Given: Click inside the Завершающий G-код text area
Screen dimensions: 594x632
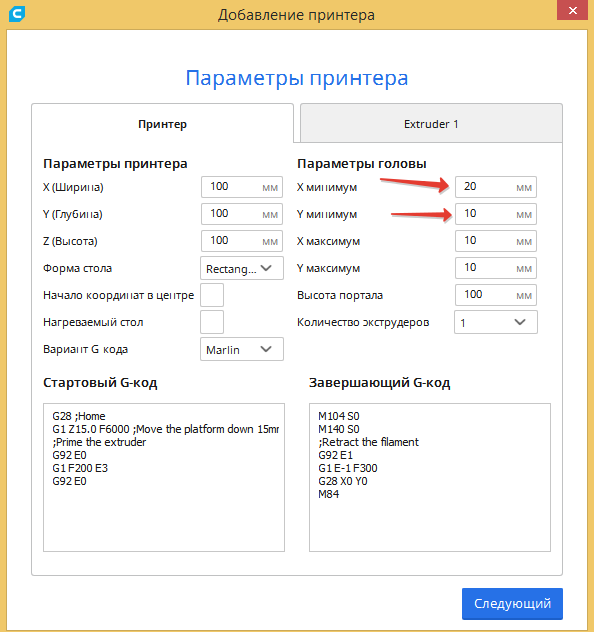Looking at the screenshot, I should [430, 477].
